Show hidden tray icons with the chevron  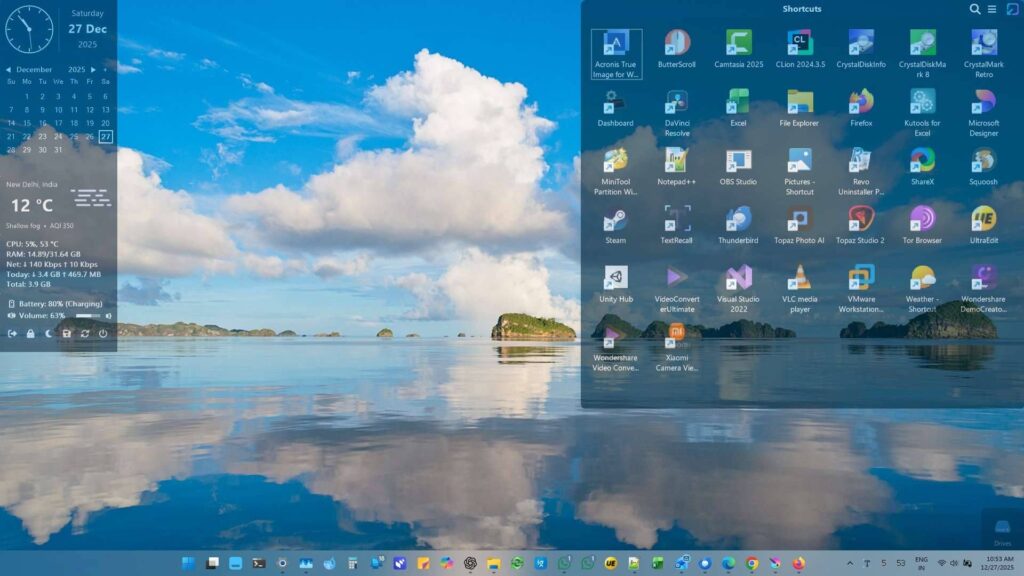pos(851,562)
